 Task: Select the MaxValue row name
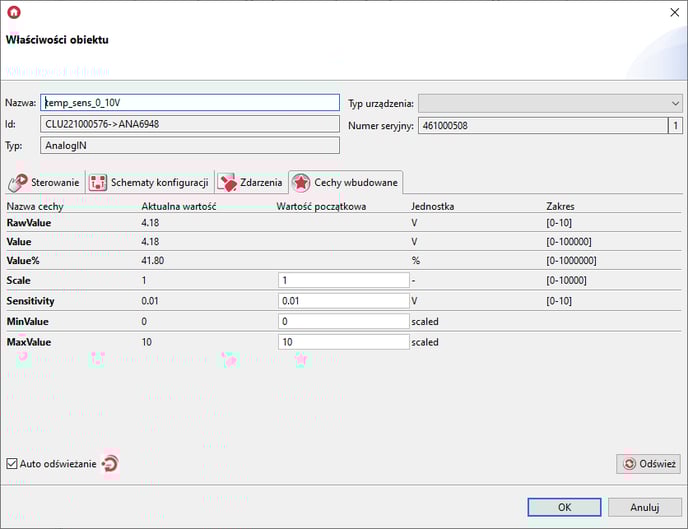click(x=29, y=342)
